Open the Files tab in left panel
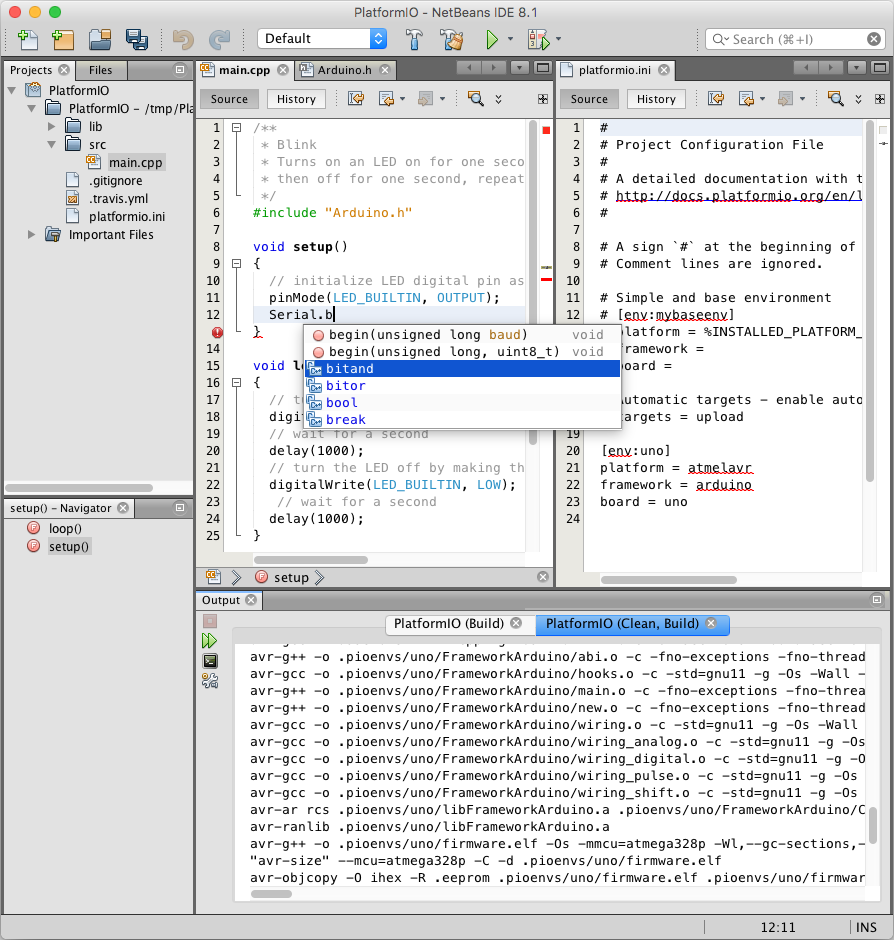This screenshot has width=894, height=940. (100, 70)
